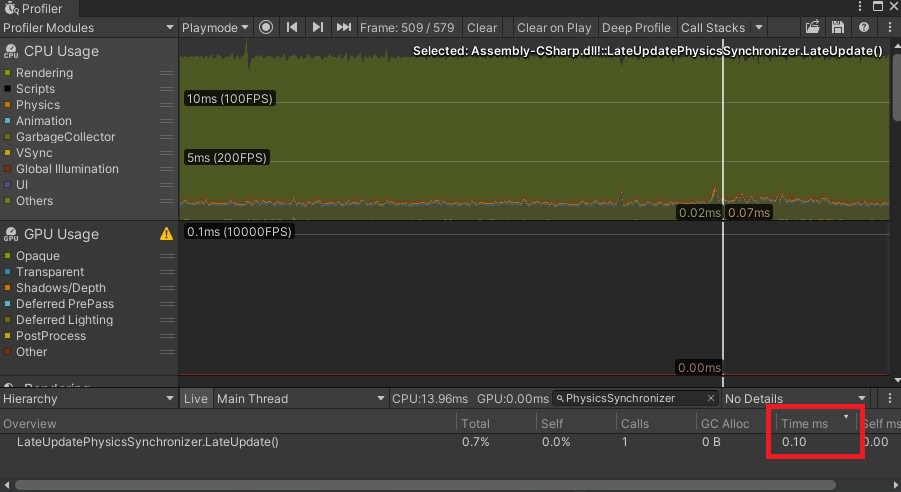Click Time ms column sort arrow

(x=846, y=417)
